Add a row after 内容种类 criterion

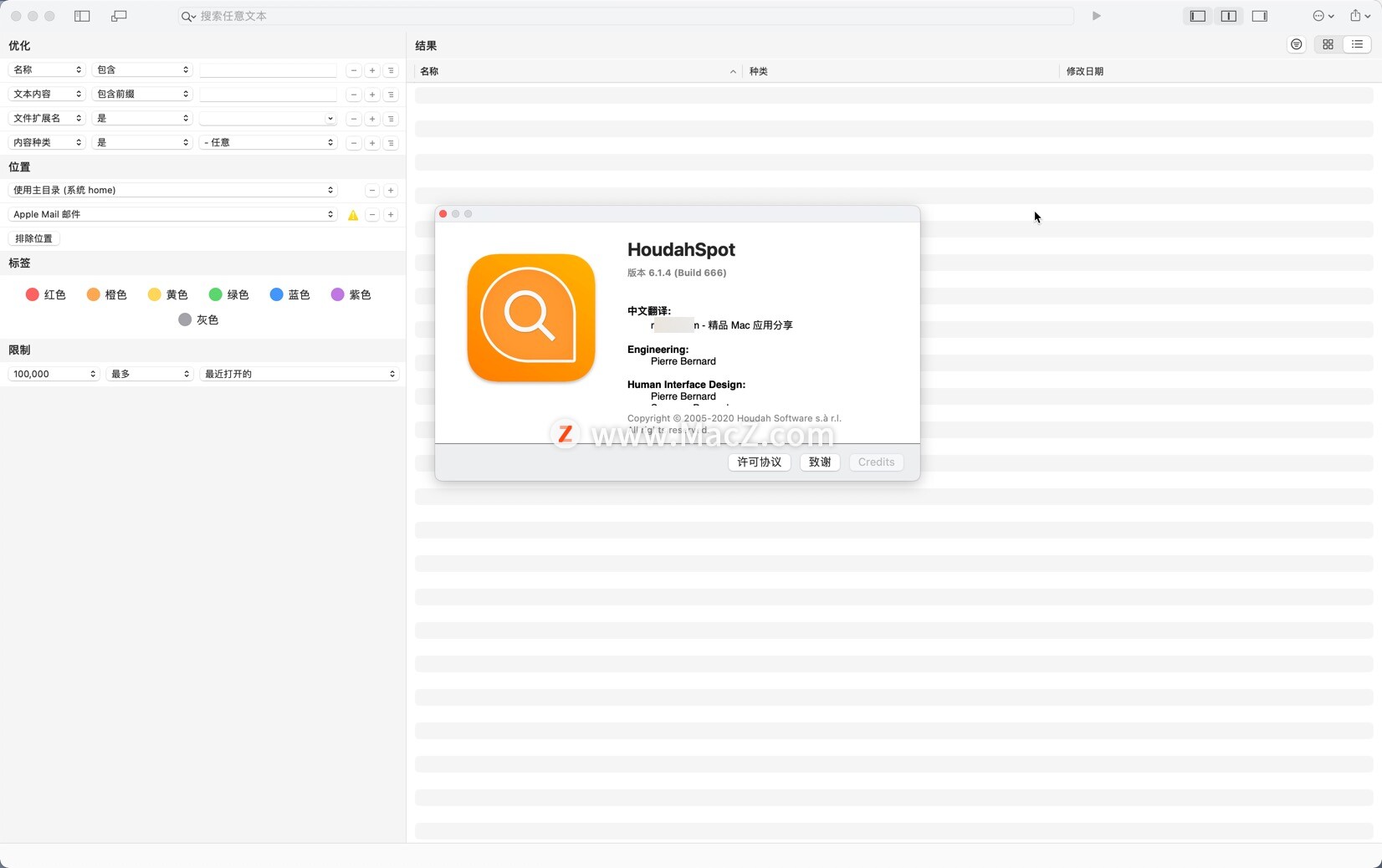click(x=372, y=144)
